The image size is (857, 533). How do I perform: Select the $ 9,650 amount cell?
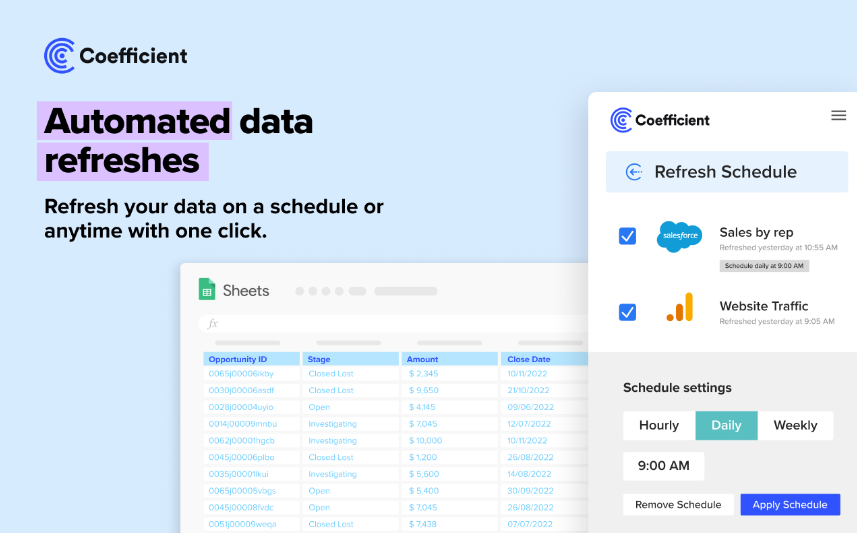(450, 390)
